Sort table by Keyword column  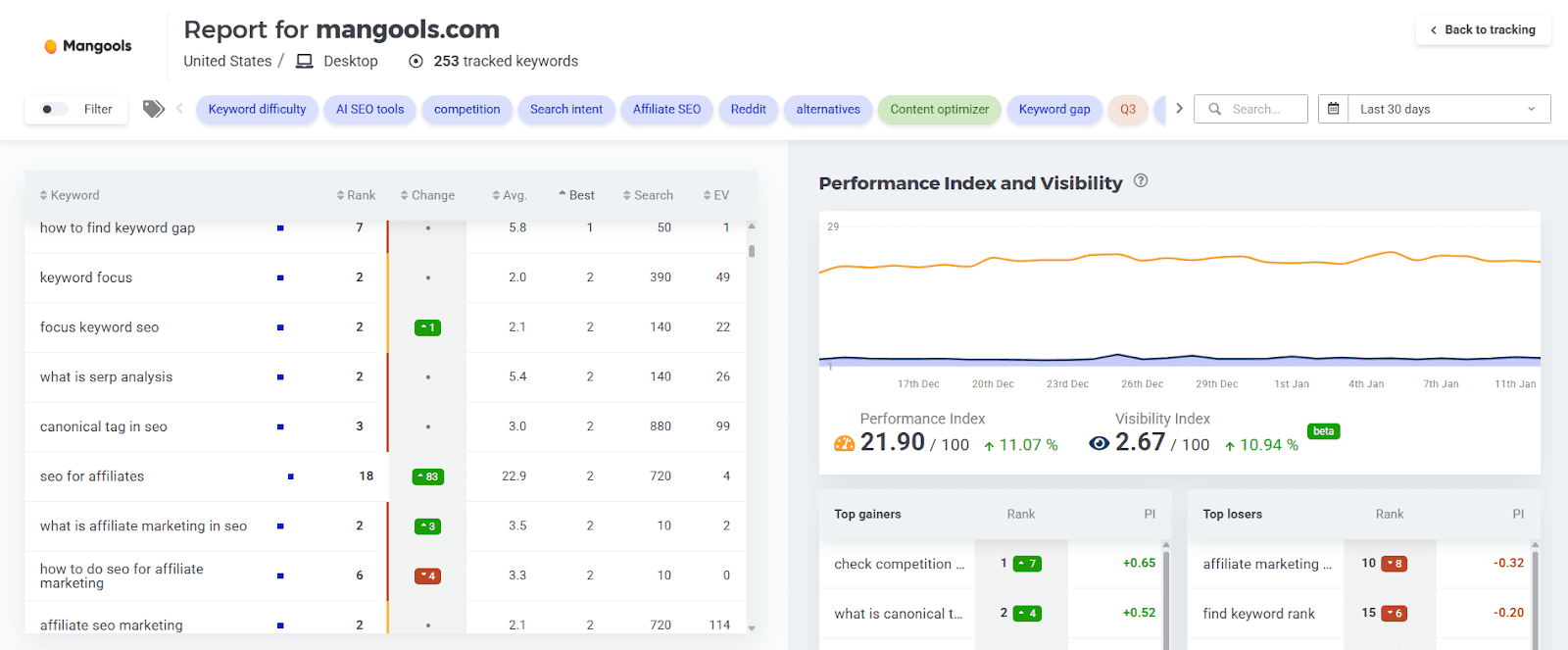tap(70, 195)
